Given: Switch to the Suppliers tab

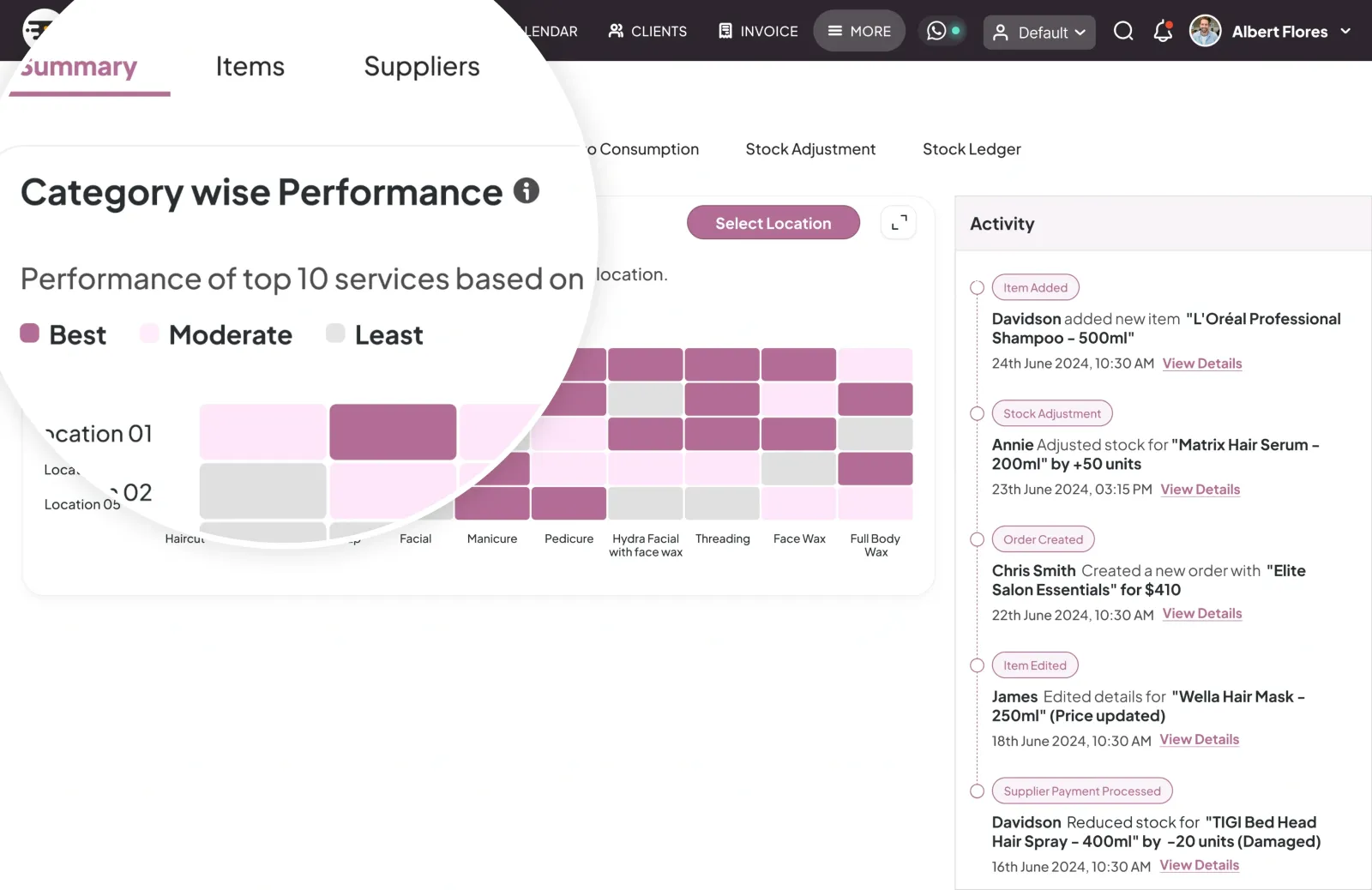Looking at the screenshot, I should (x=422, y=67).
